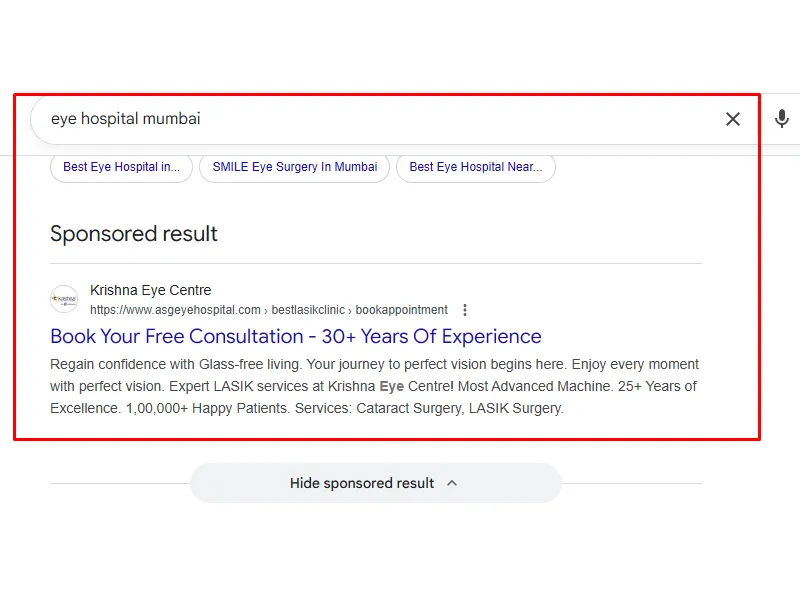
Task: Choose the "Best Eye Hospital Near..." chip
Action: pyautogui.click(x=476, y=167)
